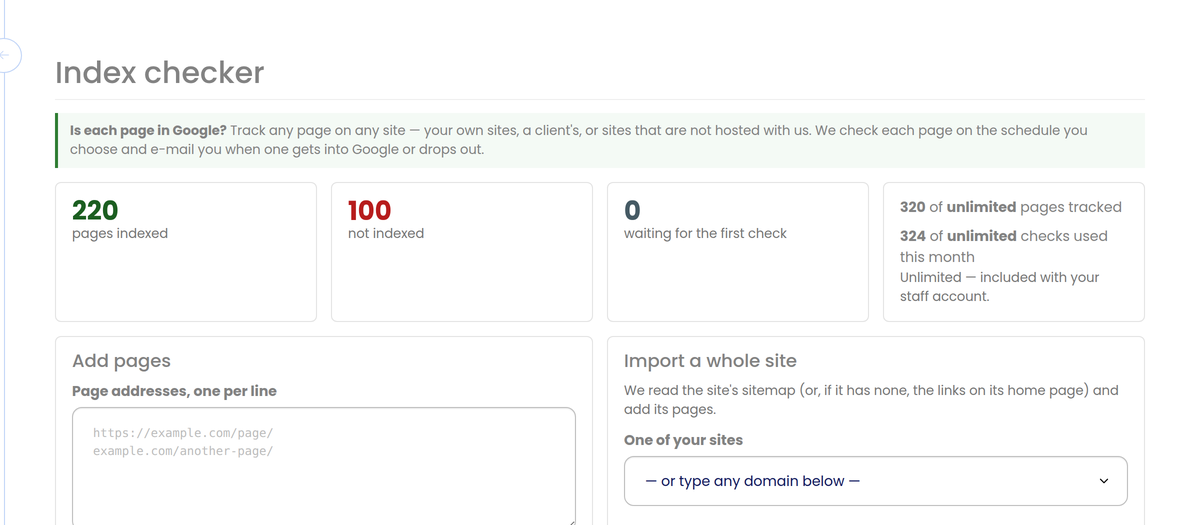The image size is (1195, 525).
Task: Open the 'One of your sites' dropdown
Action: coord(876,481)
